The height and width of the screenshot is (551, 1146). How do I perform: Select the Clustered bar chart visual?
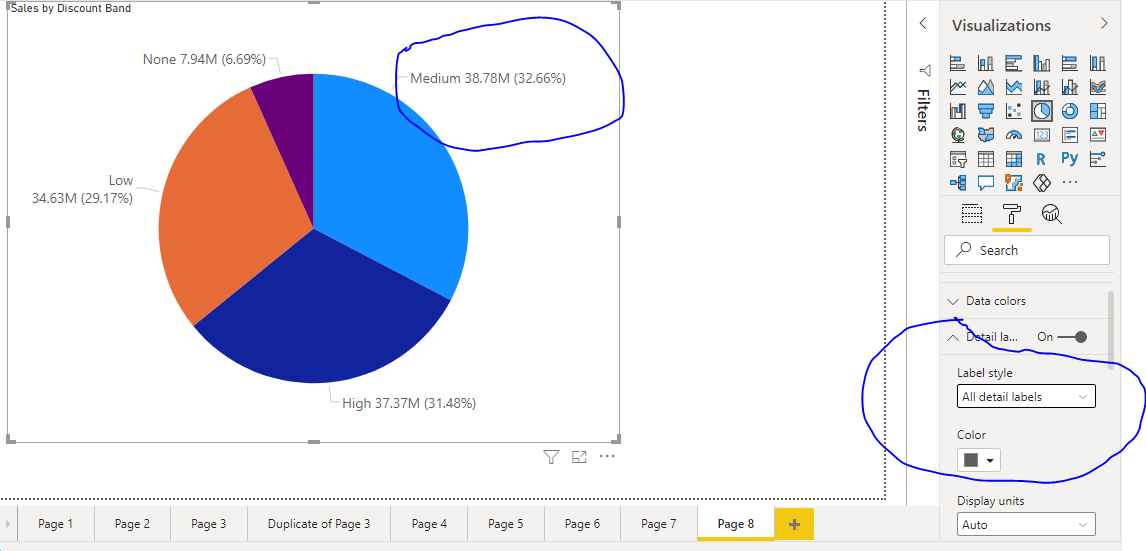pyautogui.click(x=1014, y=63)
